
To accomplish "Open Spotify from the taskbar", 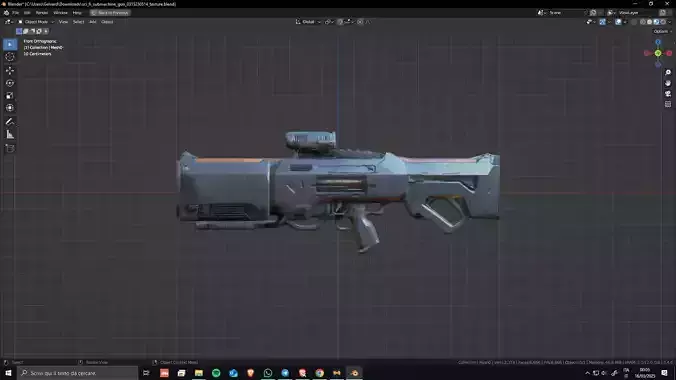I will (216, 373).
